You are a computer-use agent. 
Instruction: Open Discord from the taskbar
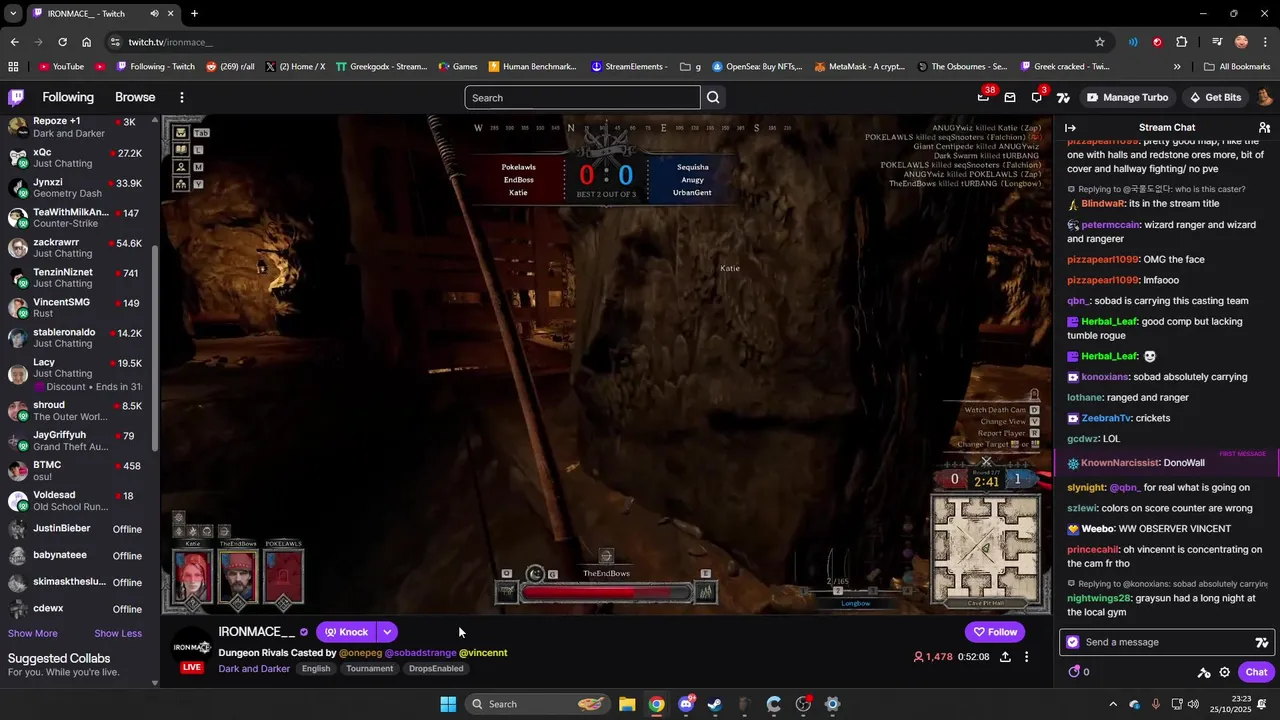(686, 704)
